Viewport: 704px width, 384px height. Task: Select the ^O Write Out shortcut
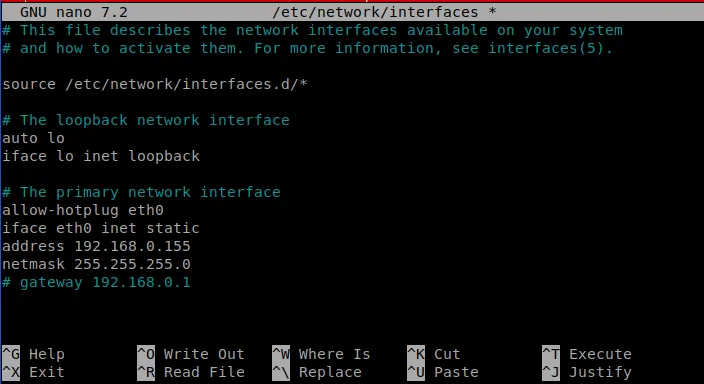pyautogui.click(x=191, y=354)
